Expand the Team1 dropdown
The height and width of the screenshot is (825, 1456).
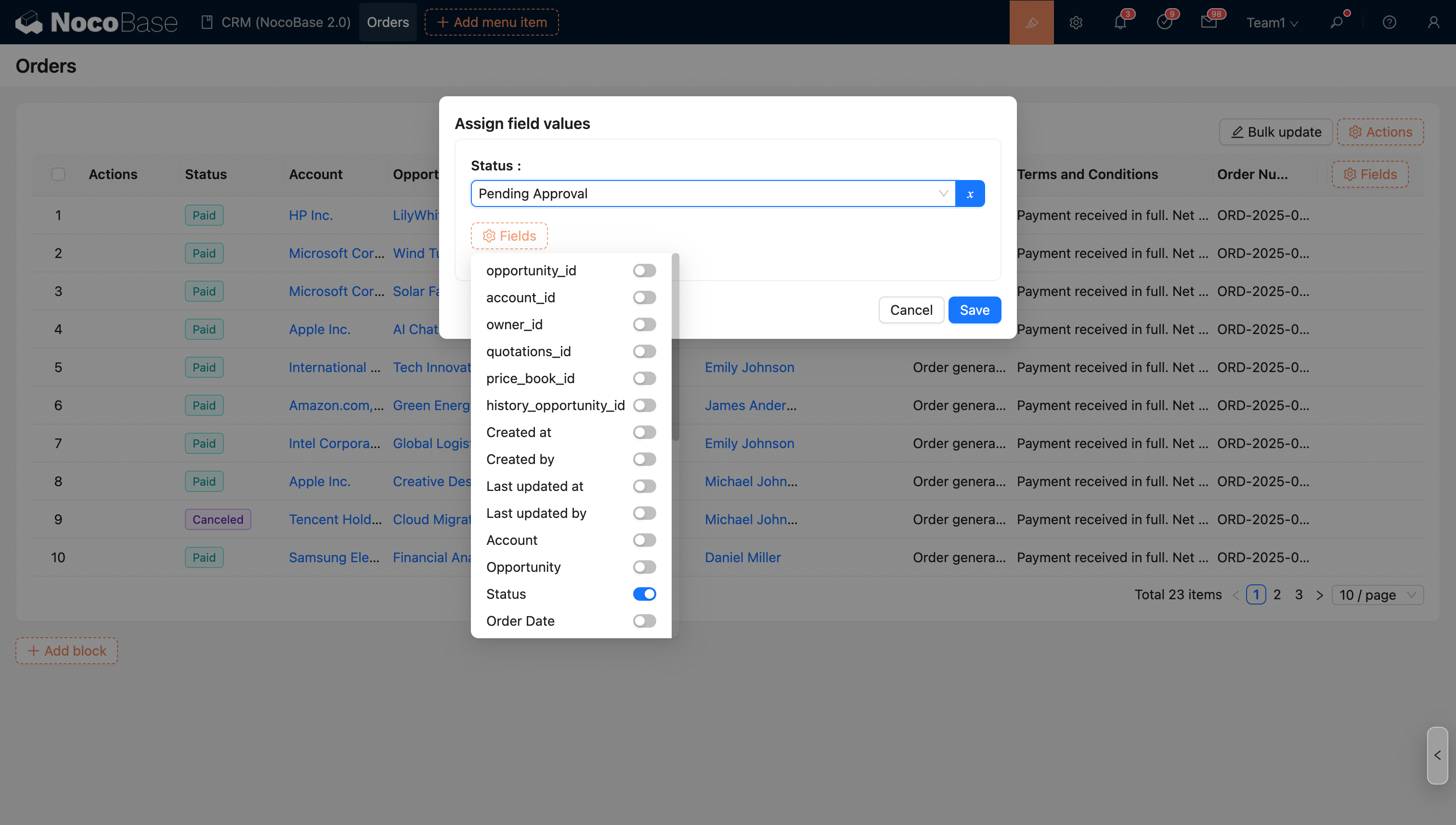1271,23
